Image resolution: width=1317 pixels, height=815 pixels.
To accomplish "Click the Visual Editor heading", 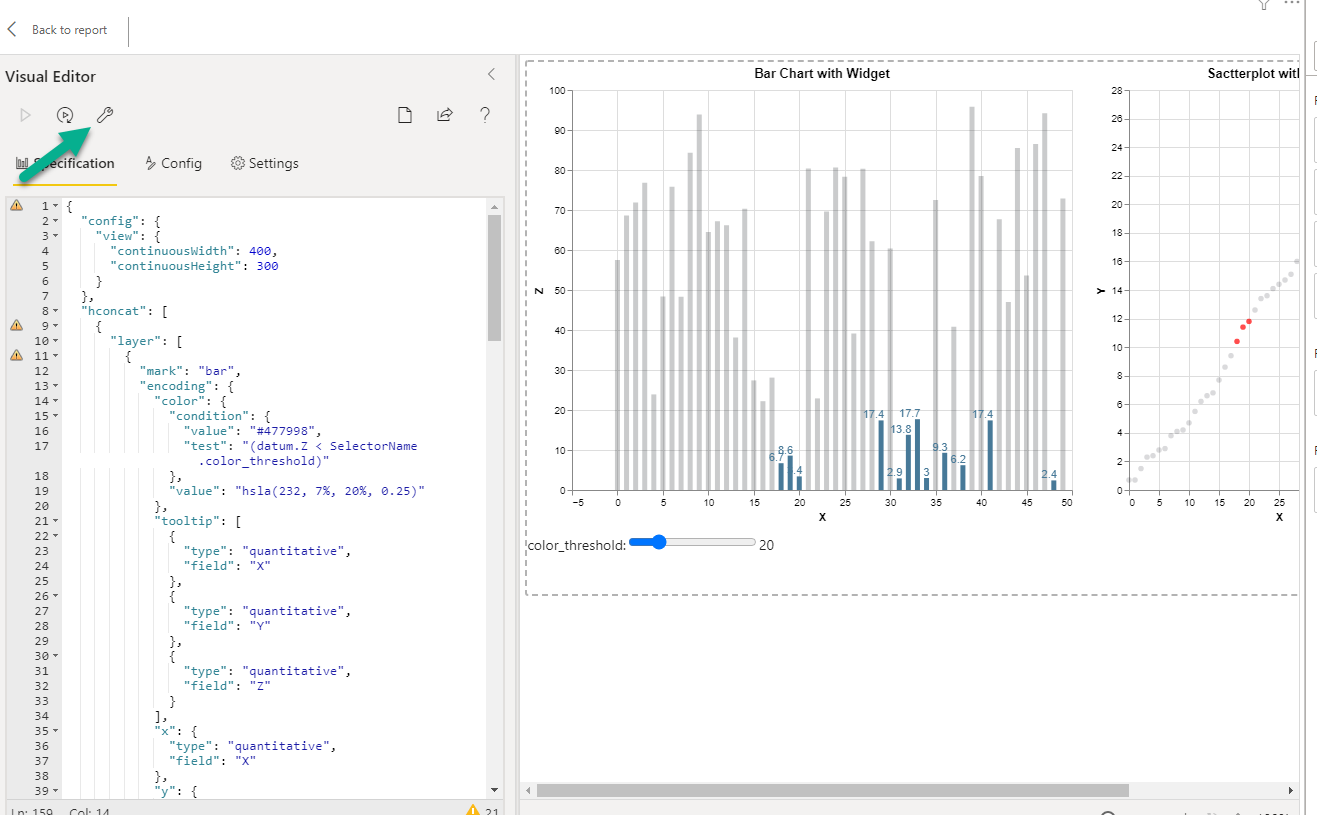I will [x=50, y=77].
